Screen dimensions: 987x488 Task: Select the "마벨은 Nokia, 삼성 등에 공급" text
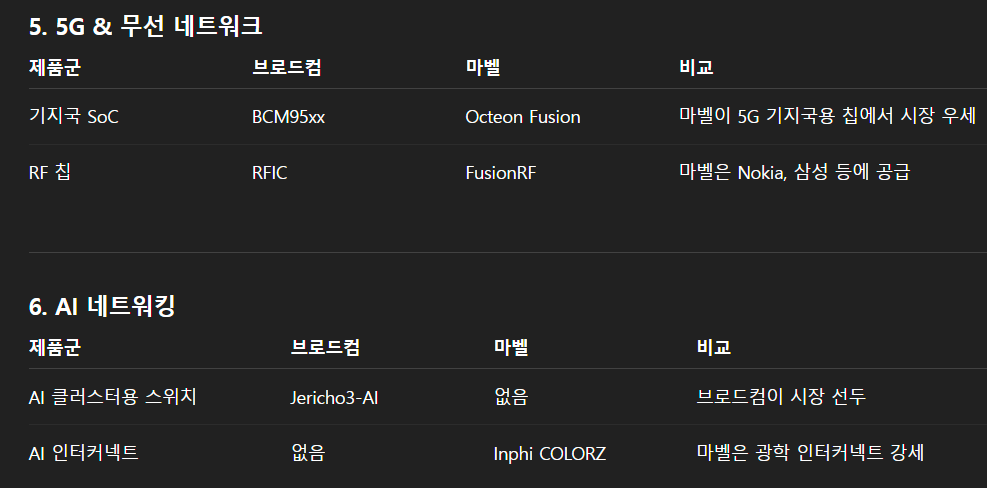pyautogui.click(x=794, y=172)
